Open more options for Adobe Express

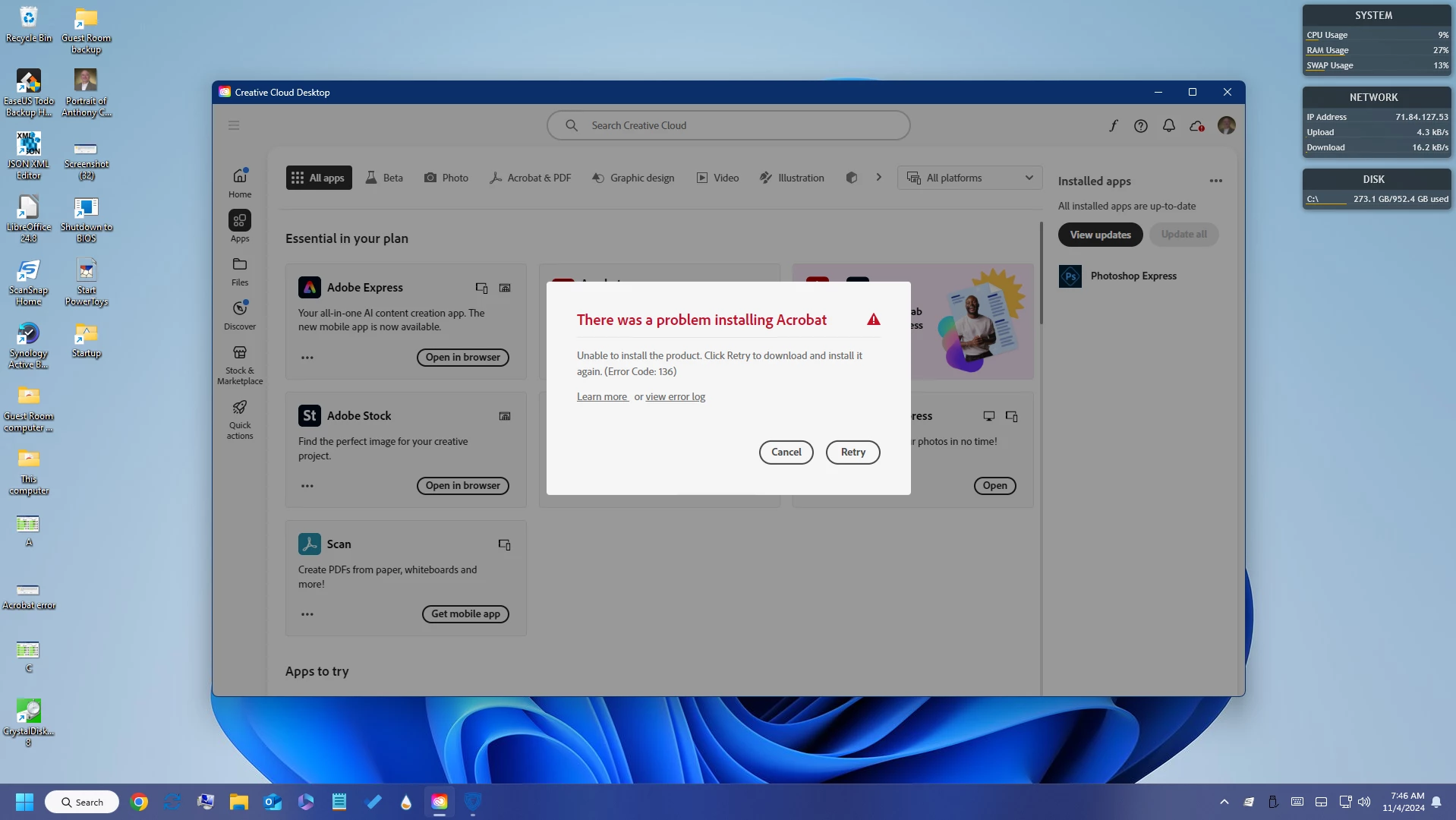307,357
